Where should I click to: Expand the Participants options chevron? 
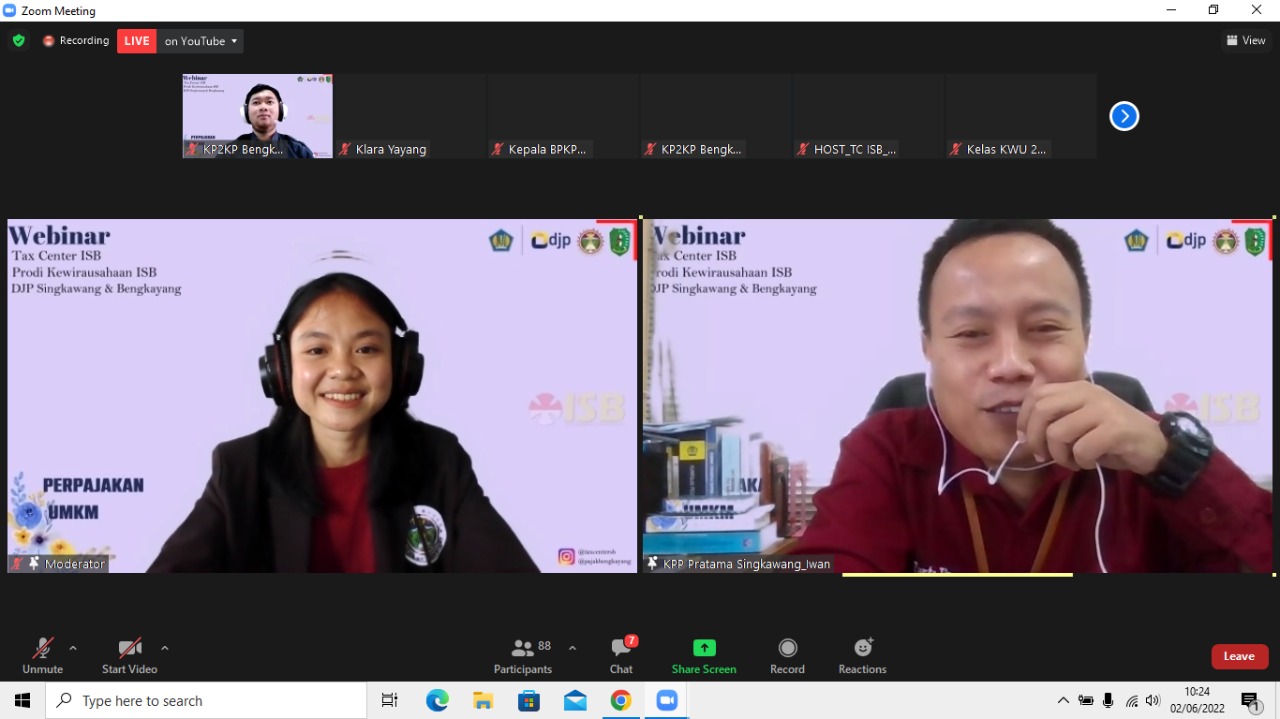pos(572,648)
